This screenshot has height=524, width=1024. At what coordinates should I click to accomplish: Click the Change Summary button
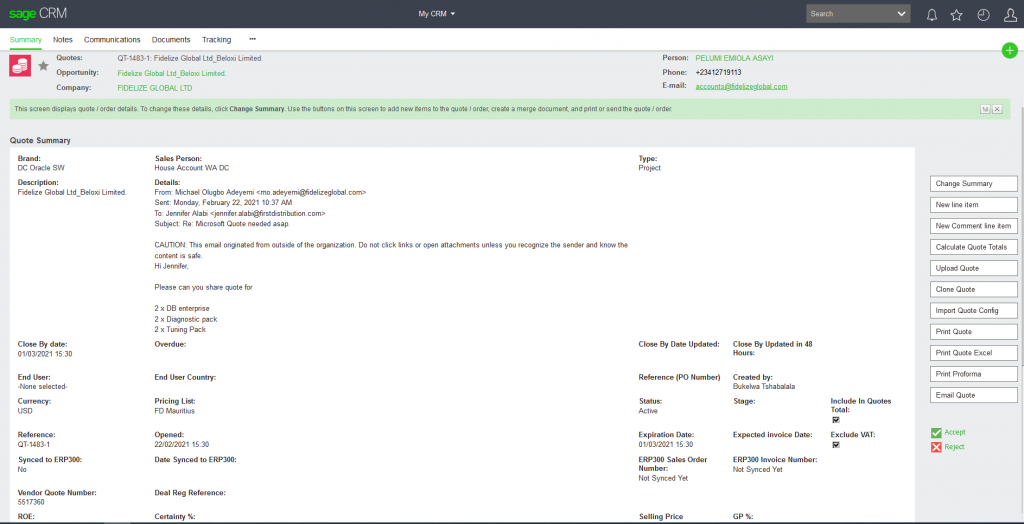[974, 184]
